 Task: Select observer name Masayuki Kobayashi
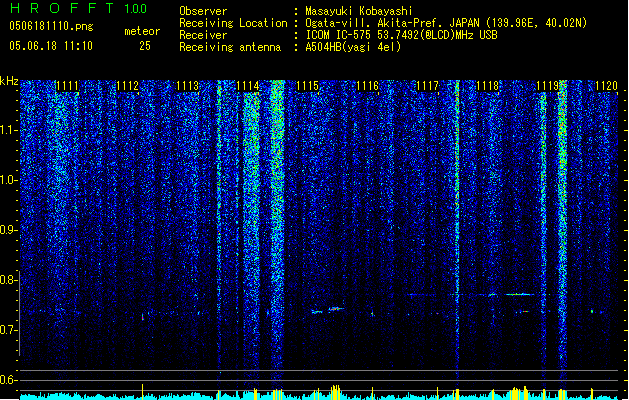[359, 11]
